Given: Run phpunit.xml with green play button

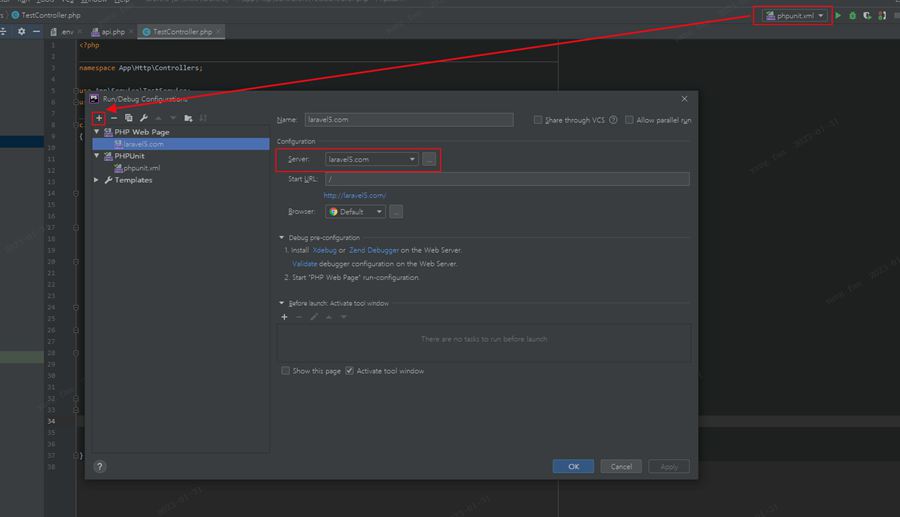Looking at the screenshot, I should point(838,16).
